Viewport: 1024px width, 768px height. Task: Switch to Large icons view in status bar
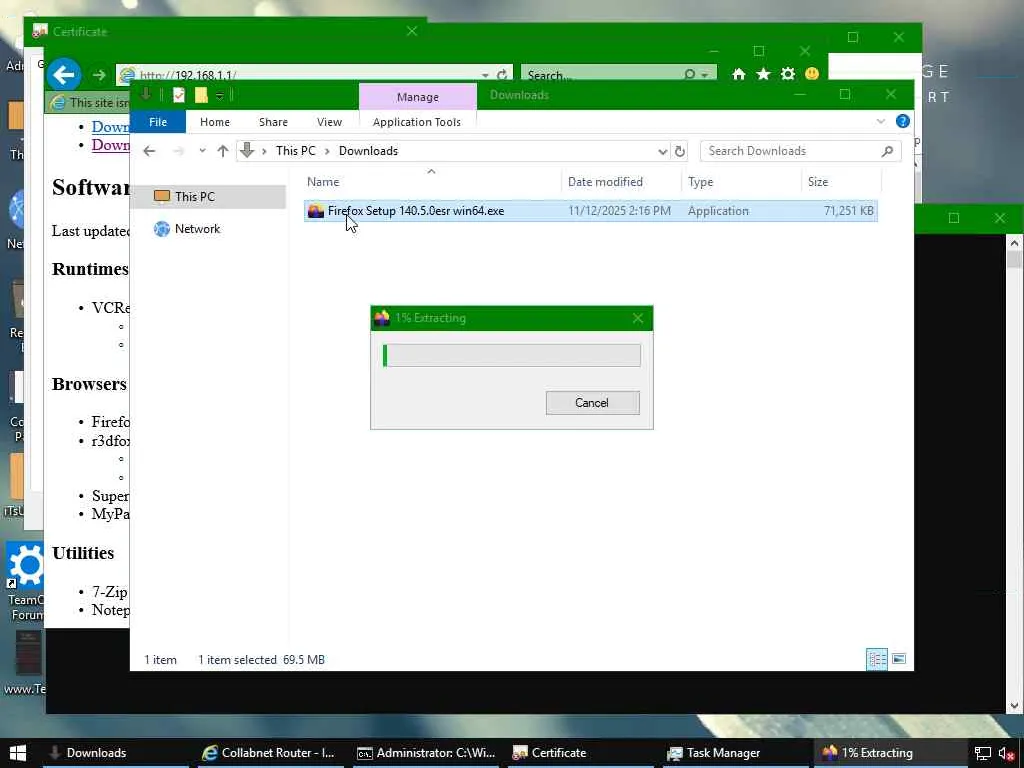coord(899,659)
